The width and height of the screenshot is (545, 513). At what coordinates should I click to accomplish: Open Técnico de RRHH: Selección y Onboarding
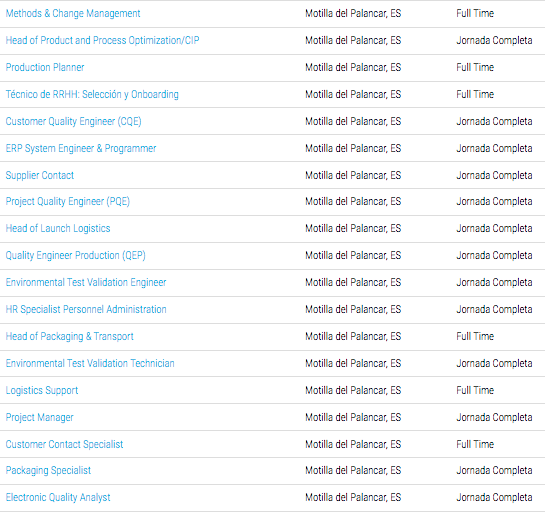(x=92, y=95)
